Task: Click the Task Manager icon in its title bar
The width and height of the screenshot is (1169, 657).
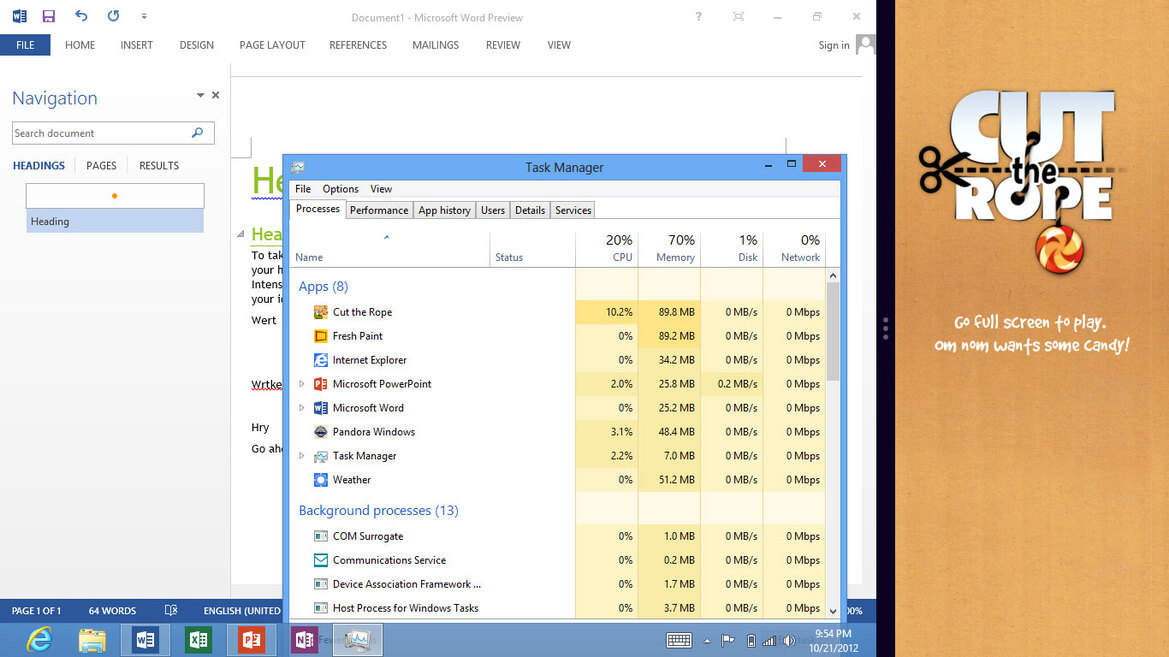Action: 297,167
